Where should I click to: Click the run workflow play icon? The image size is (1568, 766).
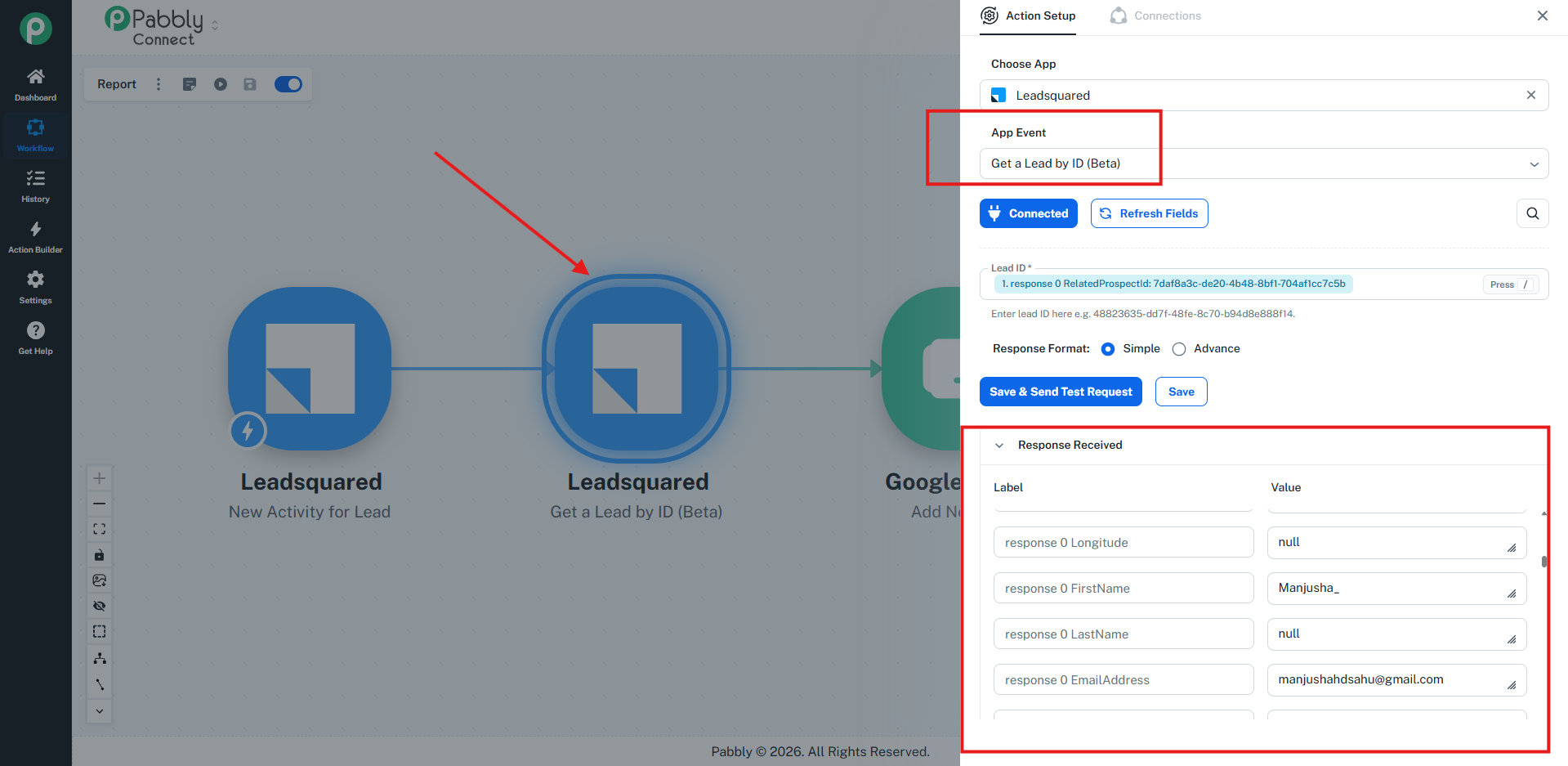[x=221, y=84]
